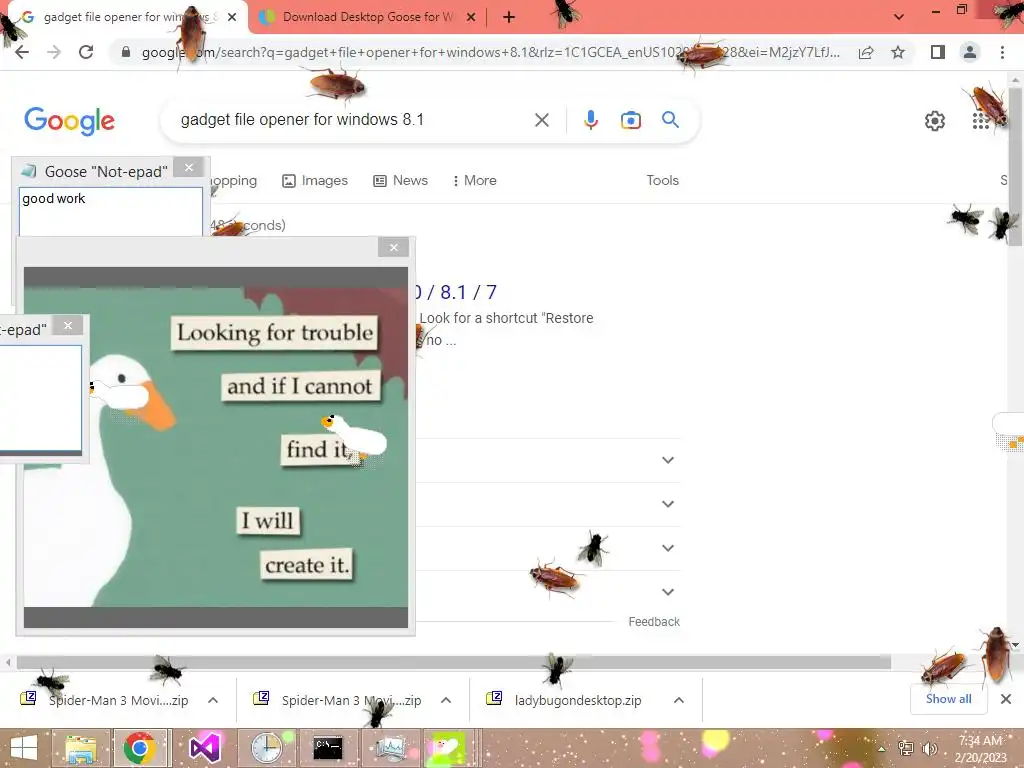Open Google settings gear

[935, 121]
